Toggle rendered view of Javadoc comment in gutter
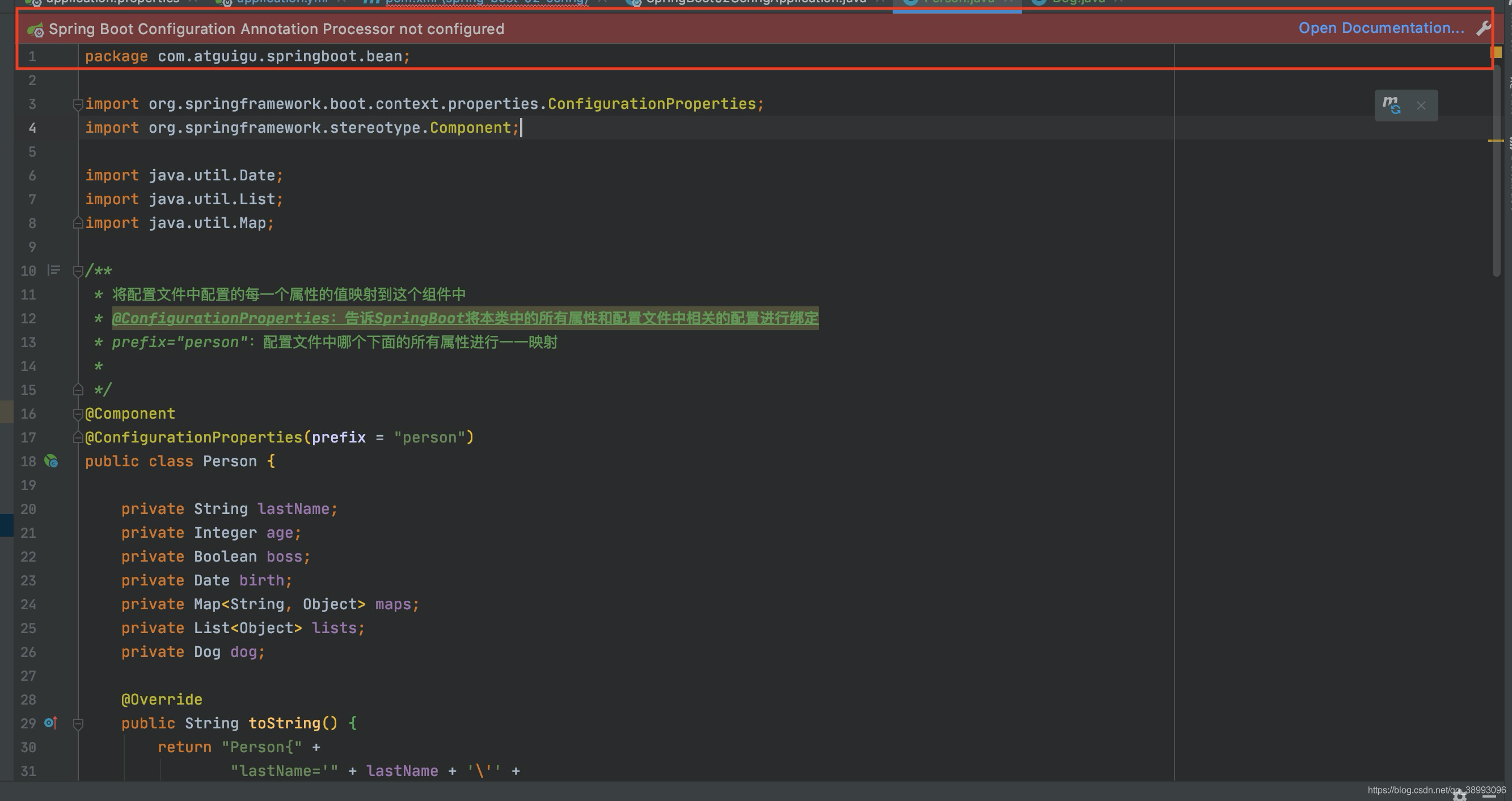Viewport: 1512px width, 801px height. point(53,270)
